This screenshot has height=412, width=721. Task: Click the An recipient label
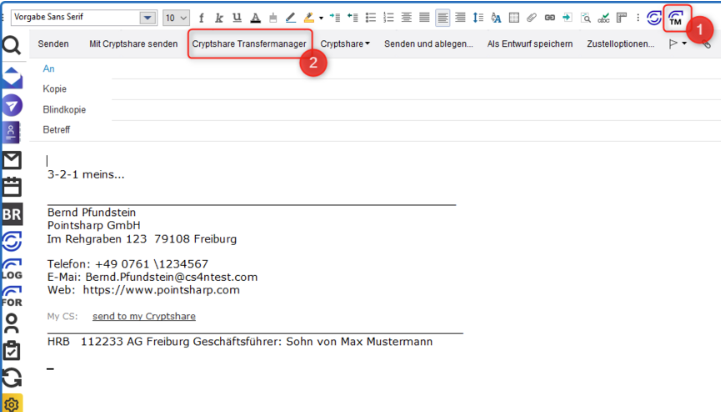[x=48, y=69]
